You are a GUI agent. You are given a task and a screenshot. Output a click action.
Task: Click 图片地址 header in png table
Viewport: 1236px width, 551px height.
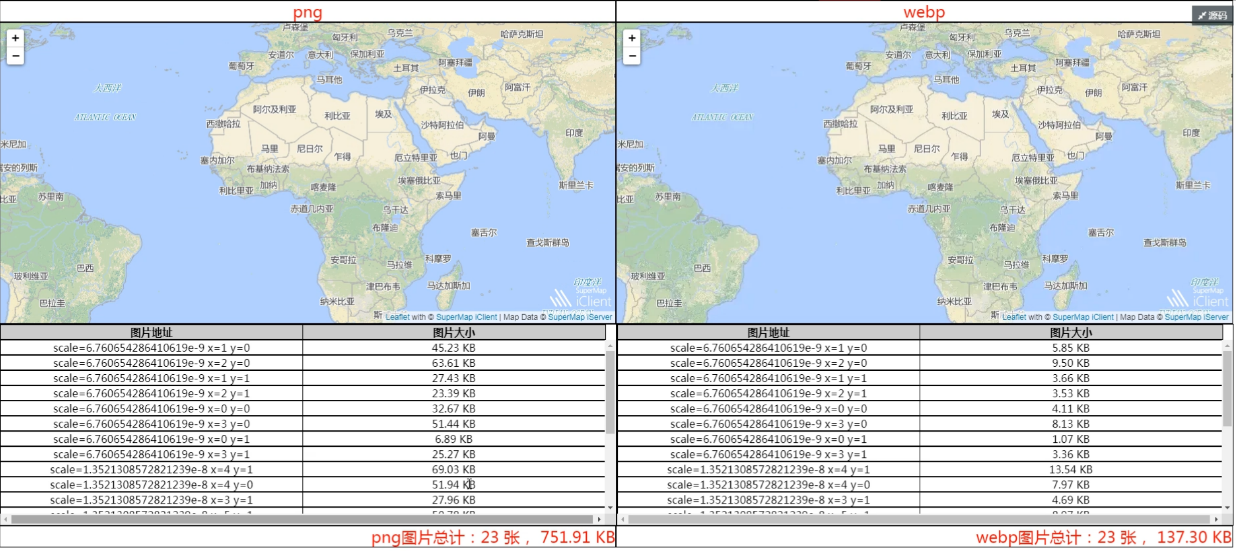151,332
